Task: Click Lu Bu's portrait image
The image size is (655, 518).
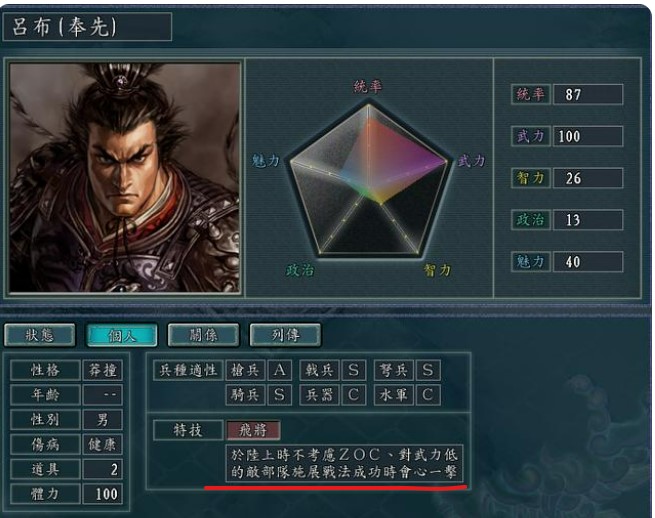Action: [124, 178]
